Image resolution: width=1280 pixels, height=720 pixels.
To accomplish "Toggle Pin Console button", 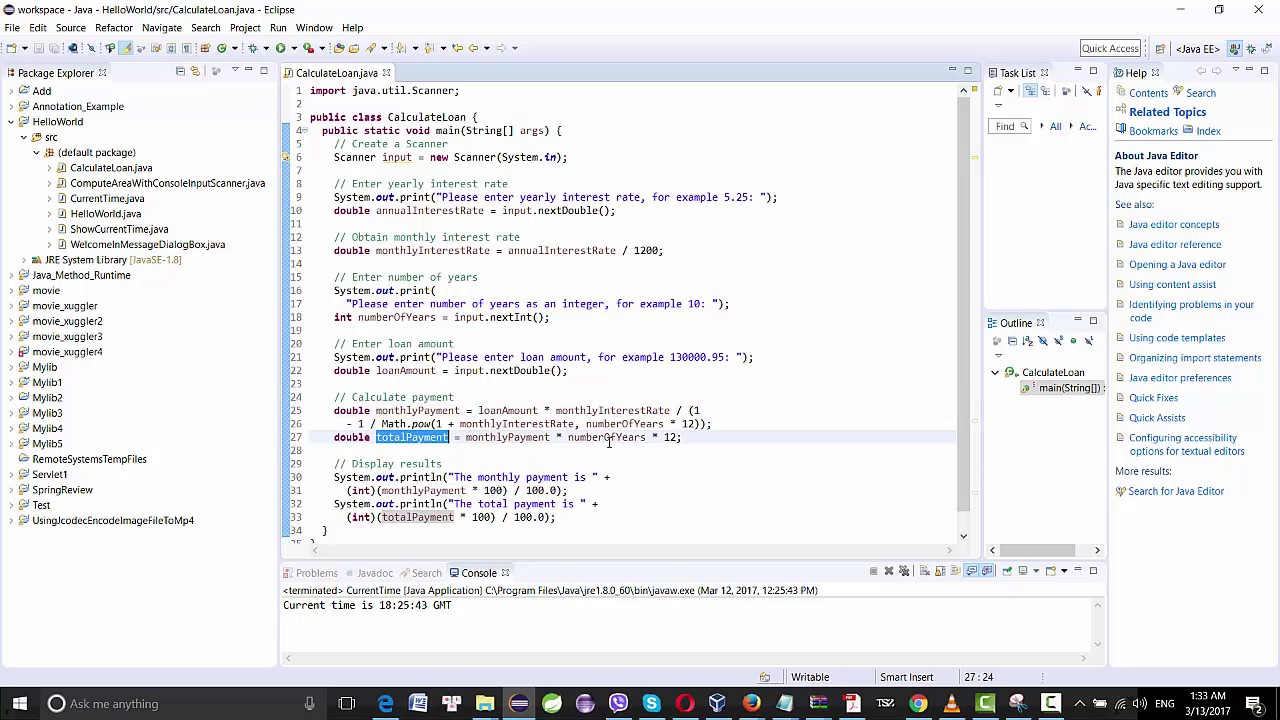I will tap(1007, 571).
